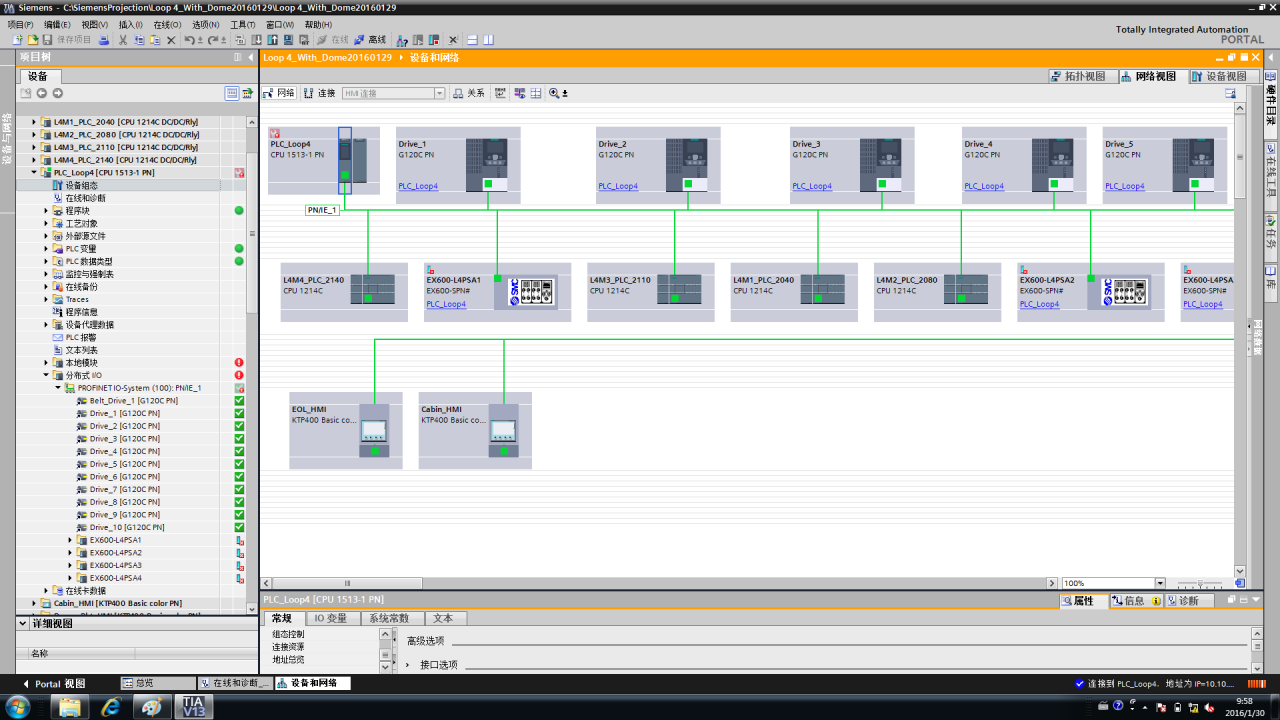Click the 网络 network button in editor toolbar

click(x=279, y=93)
